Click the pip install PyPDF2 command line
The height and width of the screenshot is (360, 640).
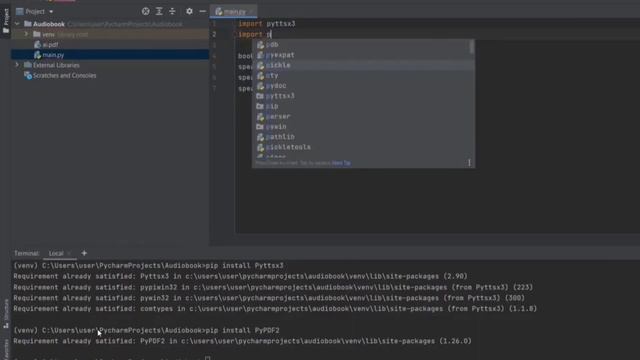pos(147,330)
